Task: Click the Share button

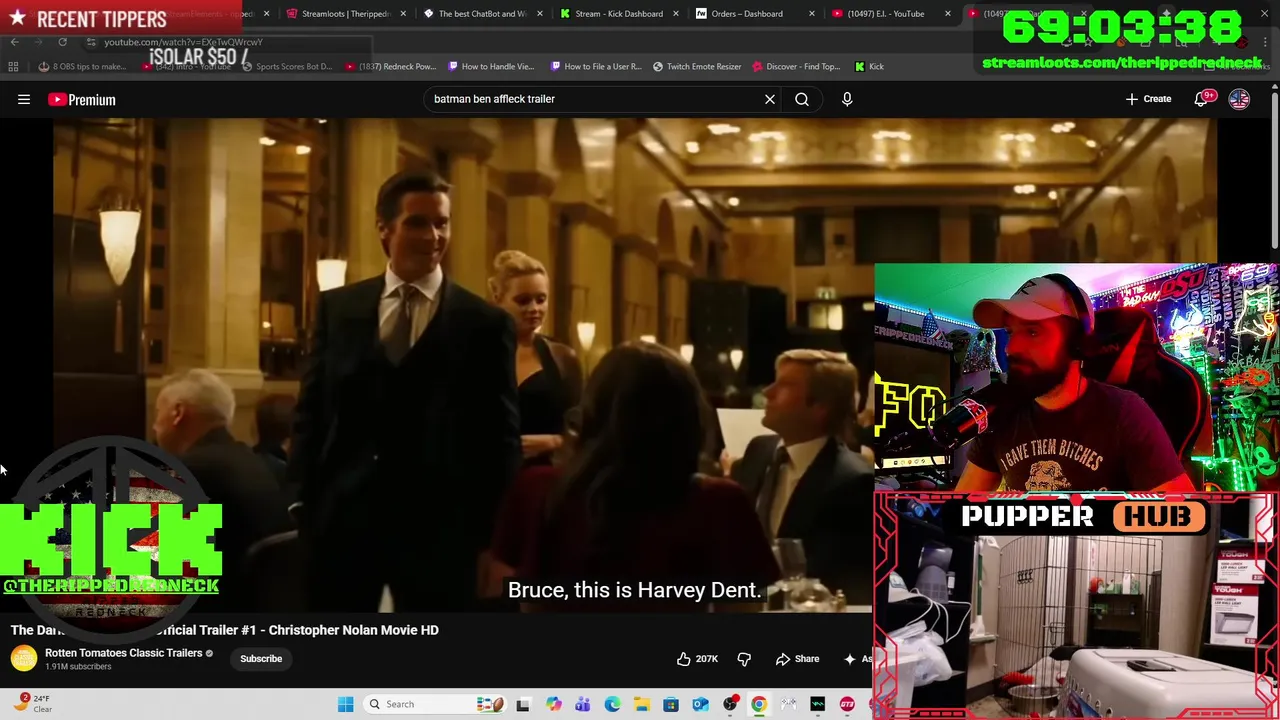Action: [x=797, y=659]
